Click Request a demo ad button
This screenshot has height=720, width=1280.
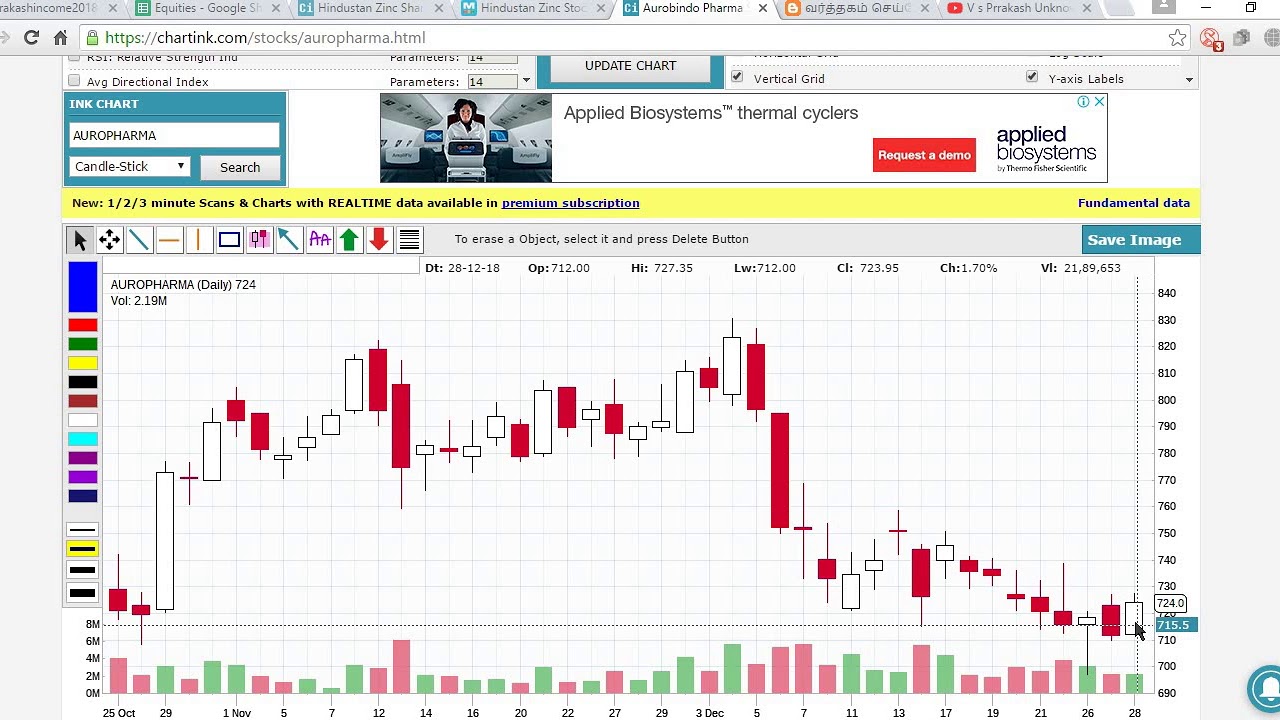tap(924, 155)
